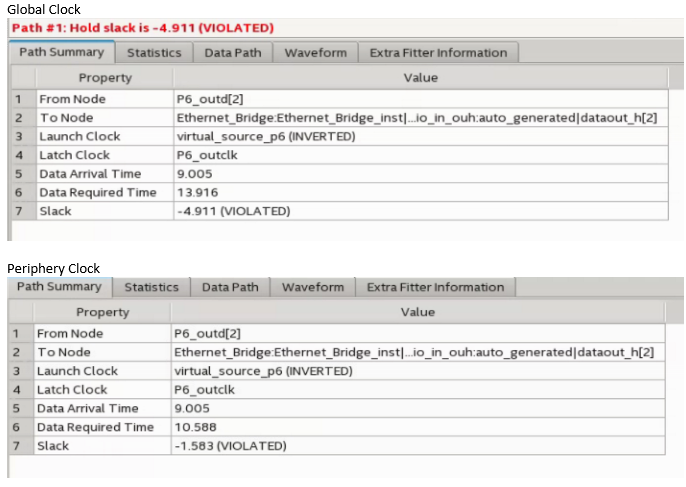Select Extra Fitter Information tab under Global Clock
The width and height of the screenshot is (686, 487).
pyautogui.click(x=437, y=53)
